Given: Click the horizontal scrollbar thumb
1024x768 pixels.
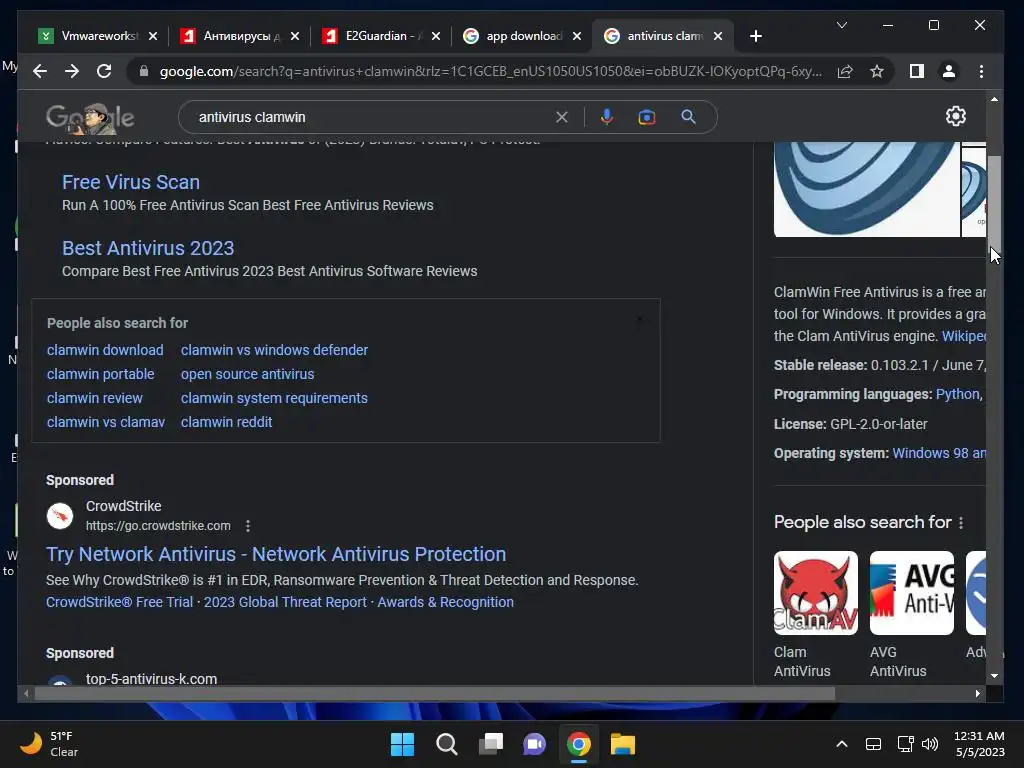Looking at the screenshot, I should [435, 694].
